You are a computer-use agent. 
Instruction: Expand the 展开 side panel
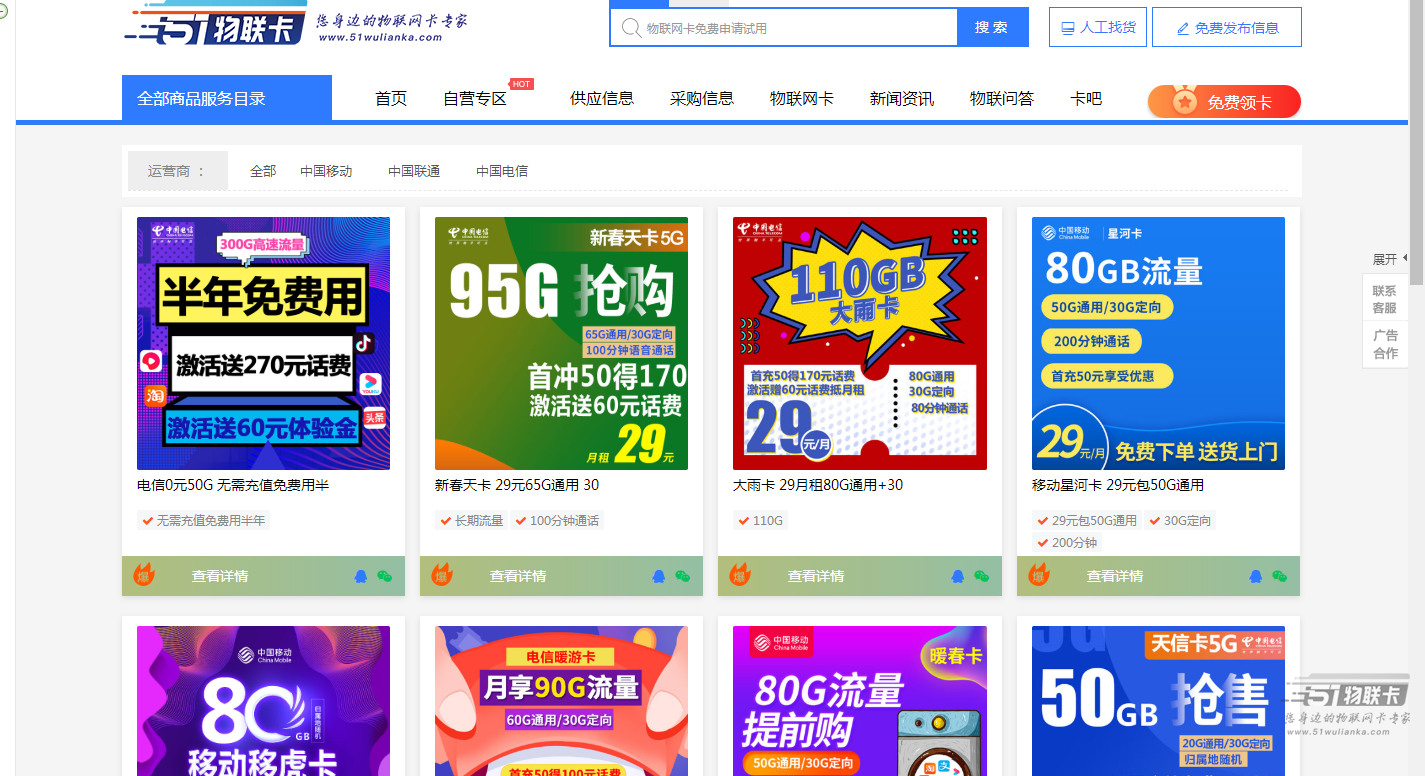(x=1390, y=259)
